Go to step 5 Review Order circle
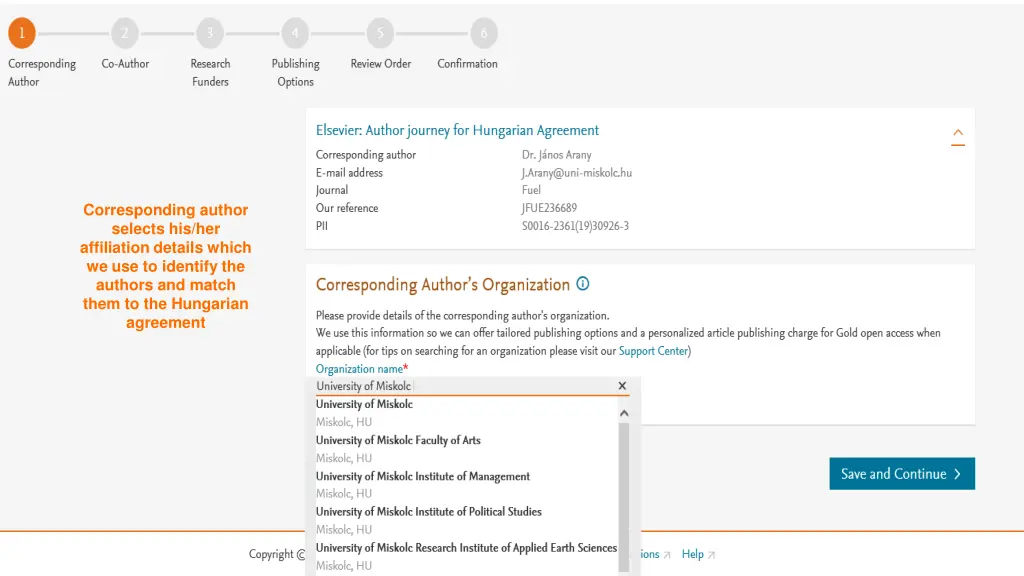The width and height of the screenshot is (1024, 576). pyautogui.click(x=380, y=33)
